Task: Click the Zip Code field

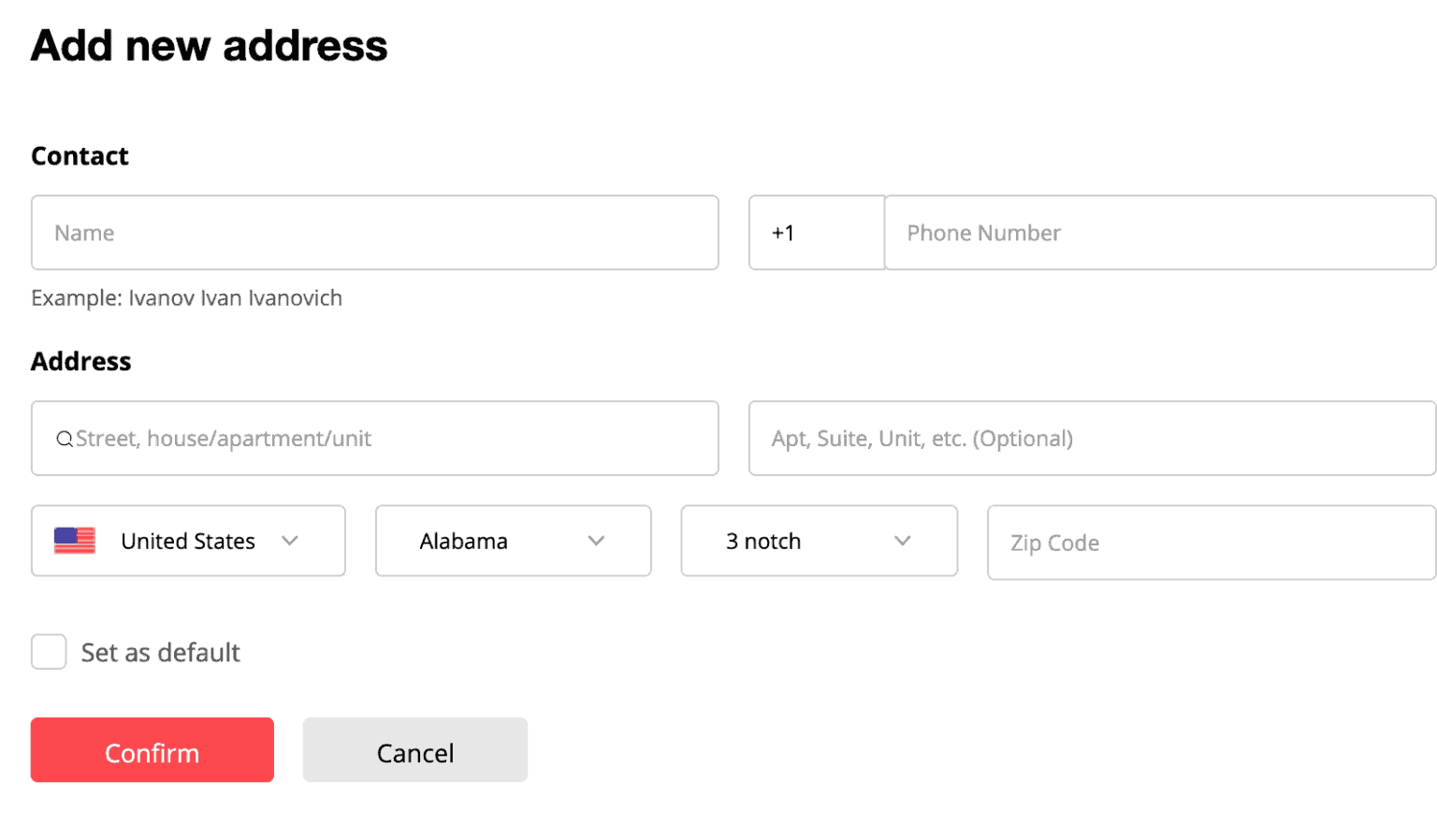Action: click(1211, 543)
